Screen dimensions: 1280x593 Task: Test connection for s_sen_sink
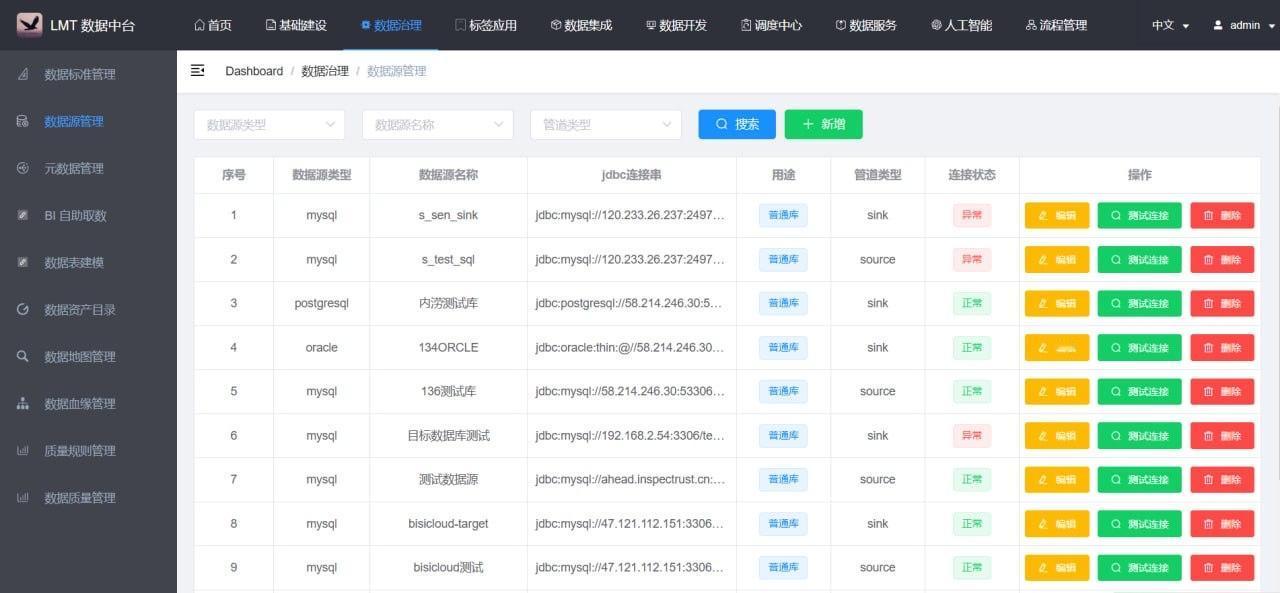pyautogui.click(x=1139, y=215)
